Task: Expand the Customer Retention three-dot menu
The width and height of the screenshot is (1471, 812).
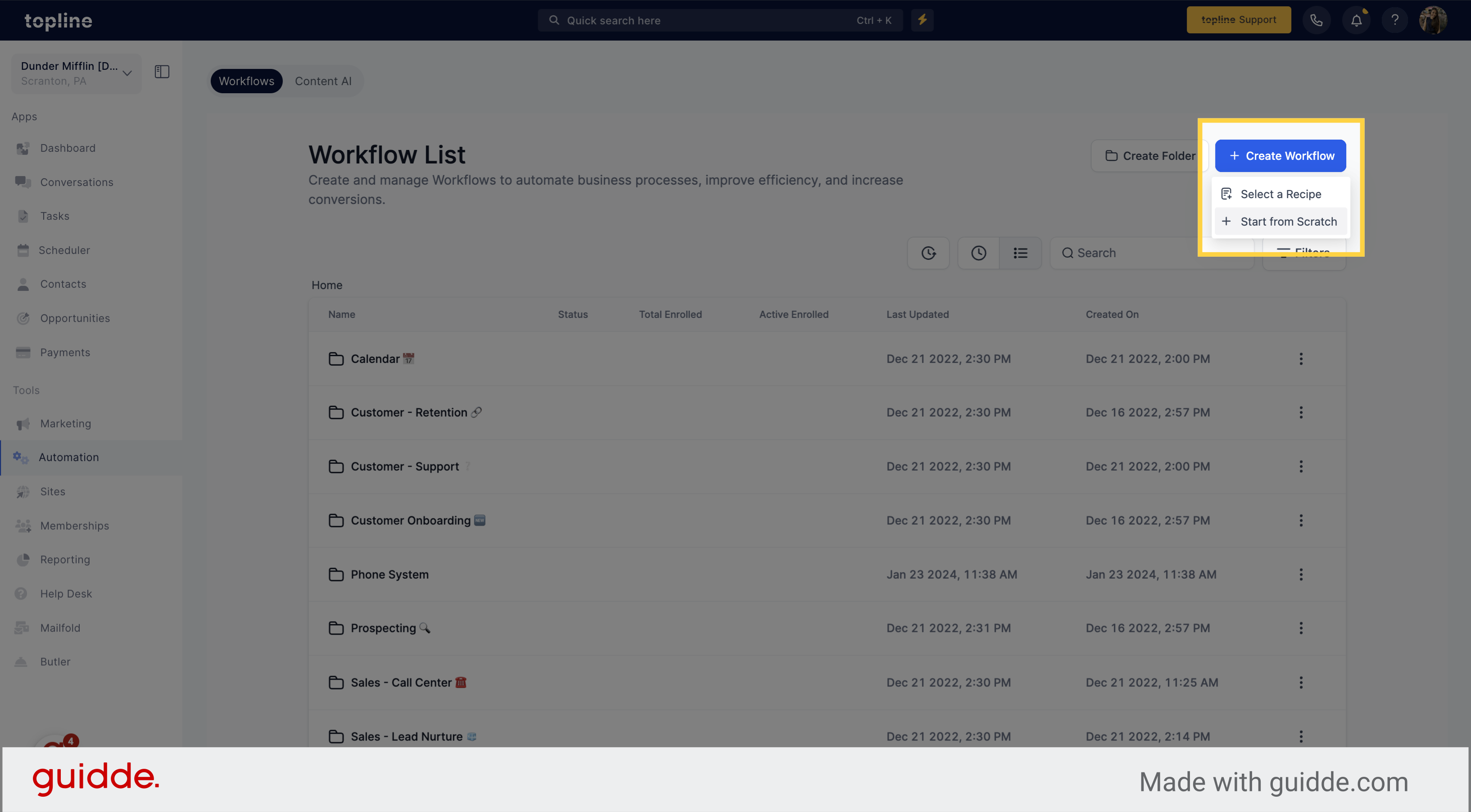Action: pyautogui.click(x=1301, y=412)
